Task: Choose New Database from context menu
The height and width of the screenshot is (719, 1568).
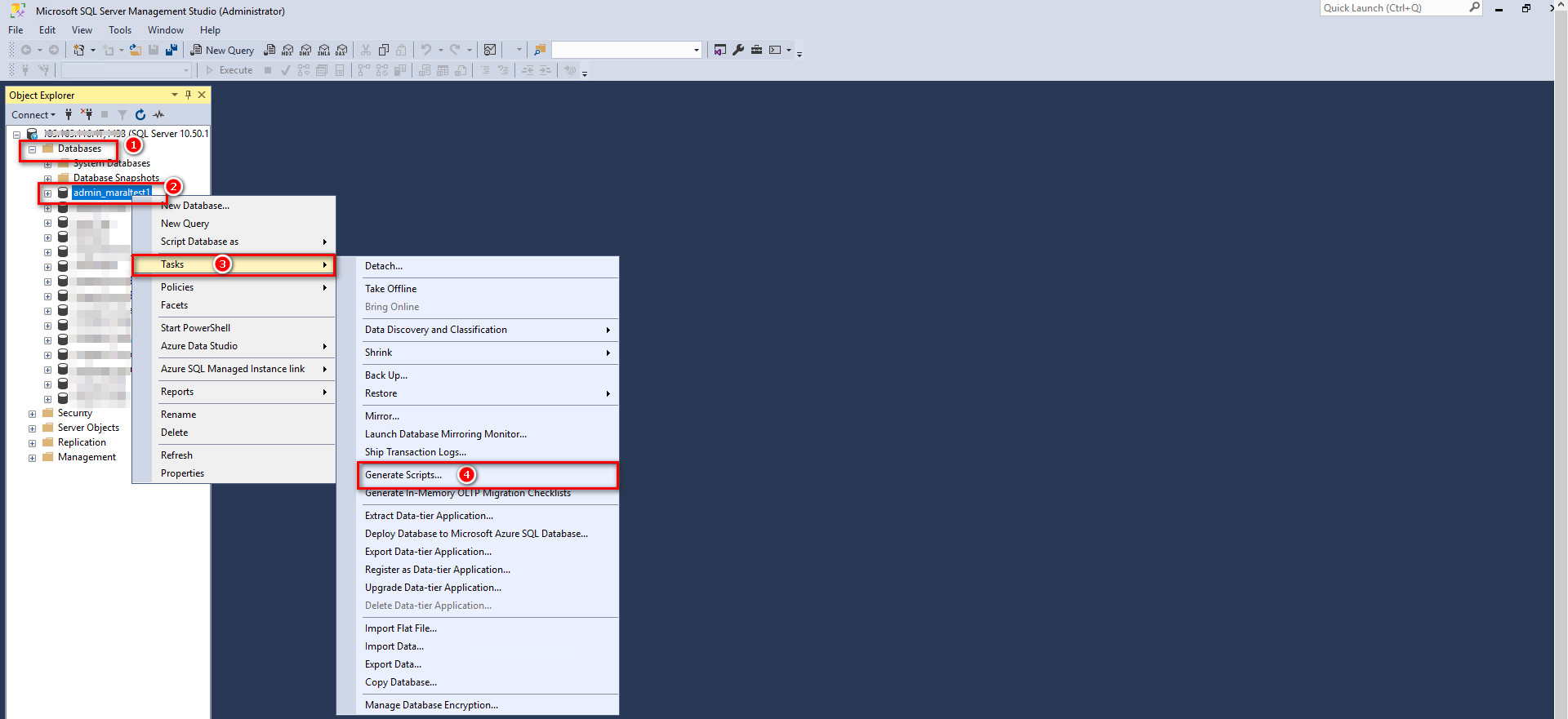Action: pos(234,206)
